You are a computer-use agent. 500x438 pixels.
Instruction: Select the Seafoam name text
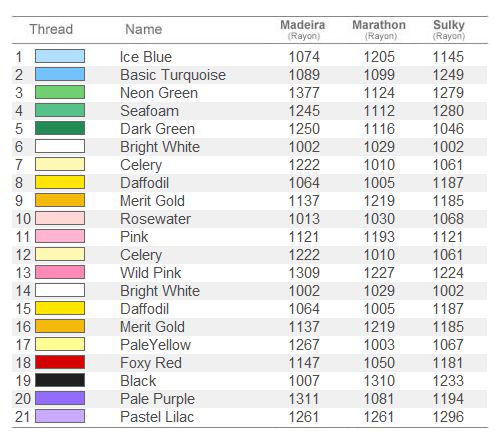[149, 111]
